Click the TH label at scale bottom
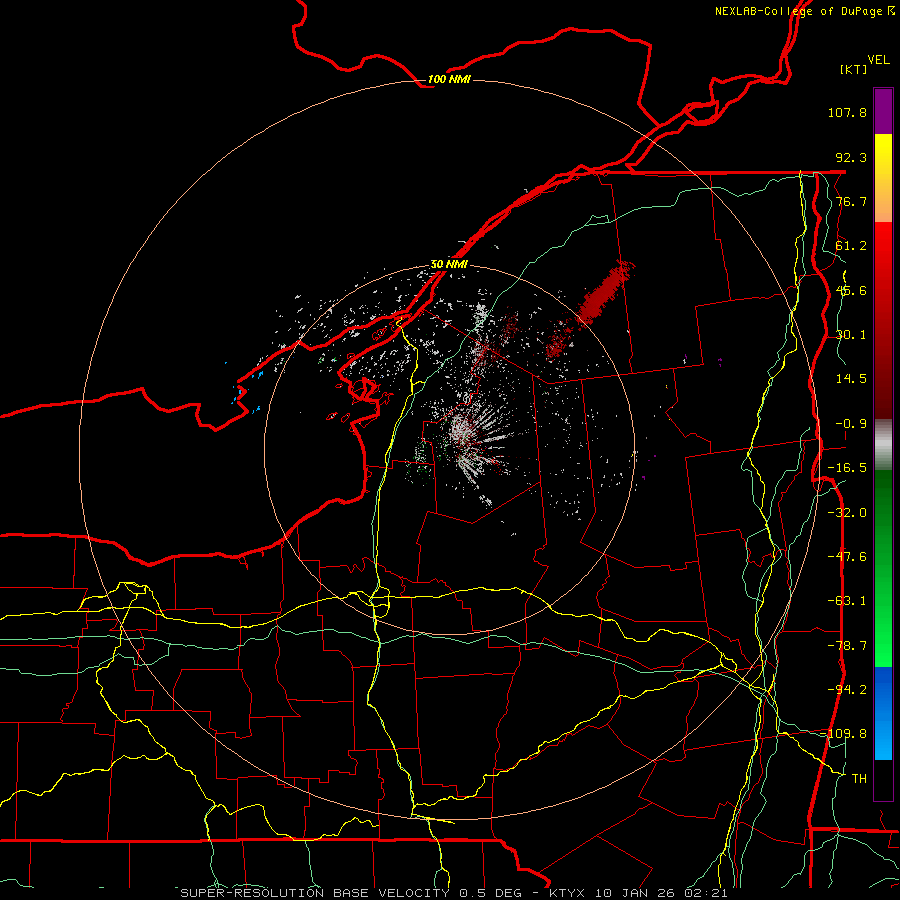 859,779
